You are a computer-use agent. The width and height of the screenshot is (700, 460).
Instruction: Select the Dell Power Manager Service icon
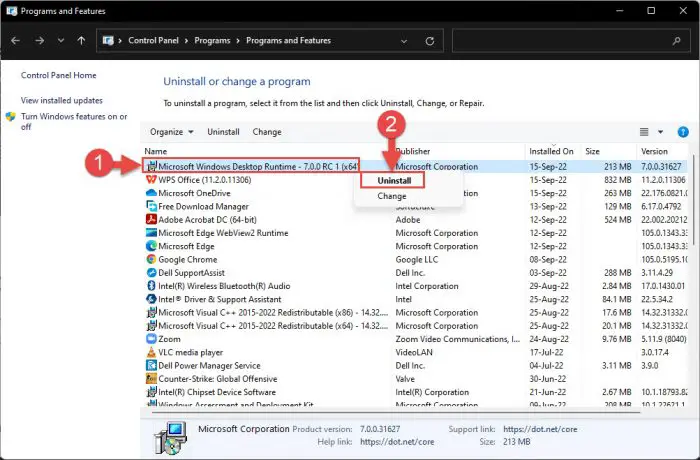(151, 365)
